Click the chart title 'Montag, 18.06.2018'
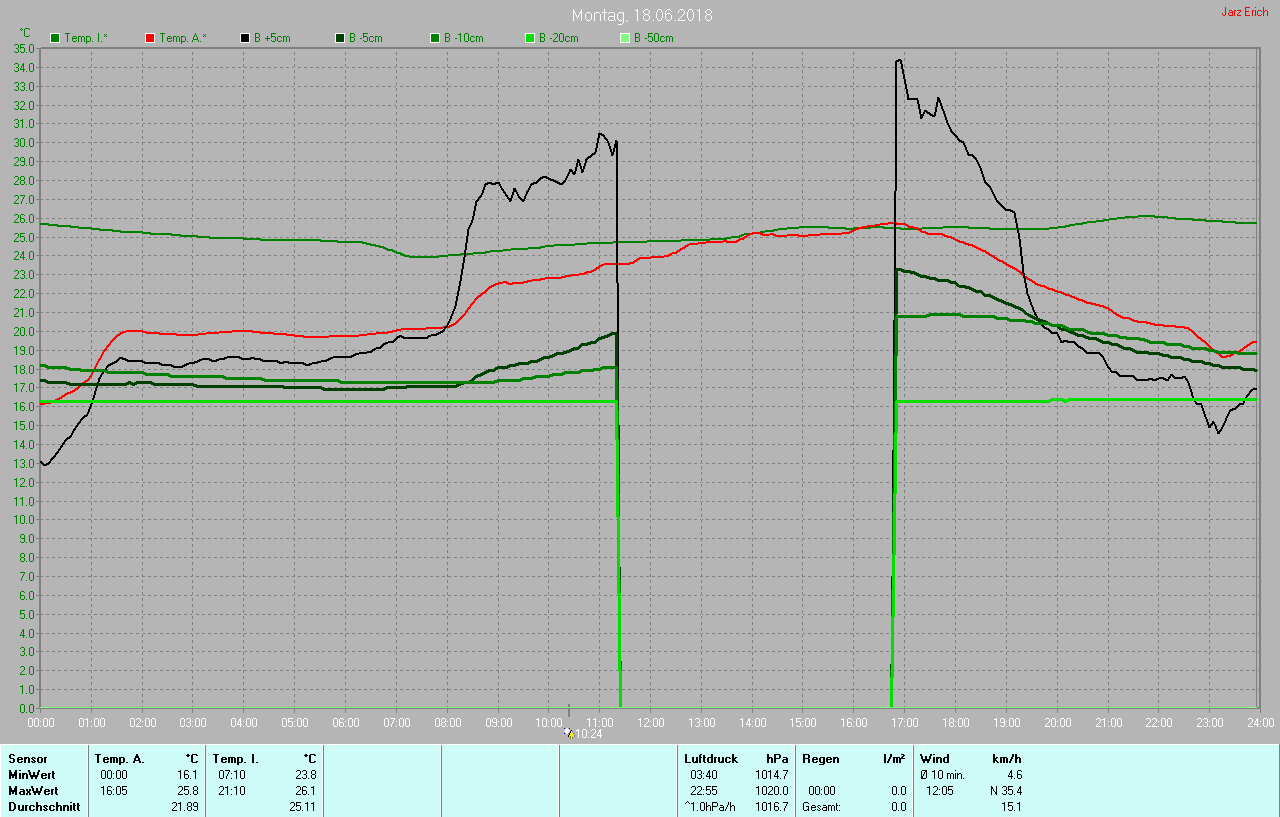Viewport: 1280px width, 817px height. [x=642, y=15]
